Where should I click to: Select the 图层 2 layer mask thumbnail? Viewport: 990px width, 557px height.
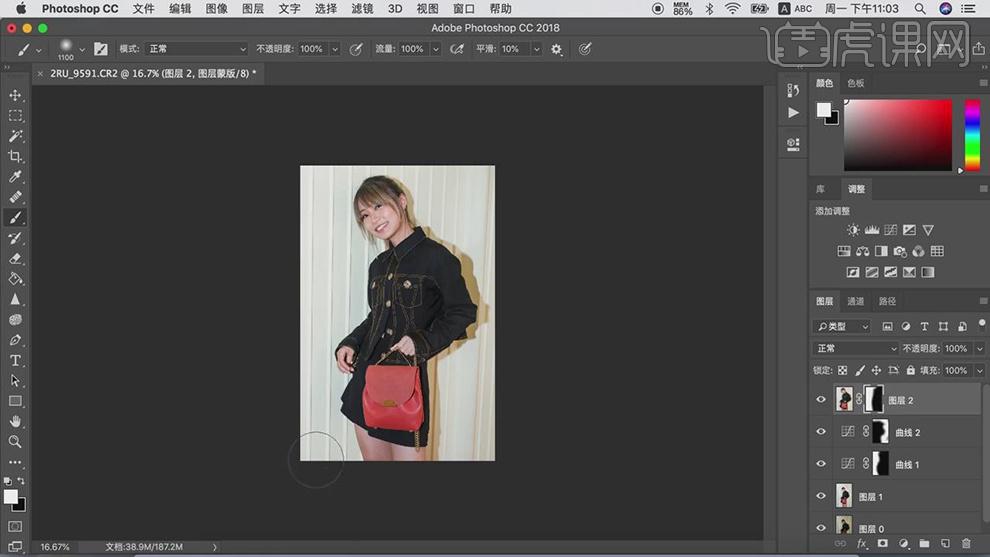point(874,399)
